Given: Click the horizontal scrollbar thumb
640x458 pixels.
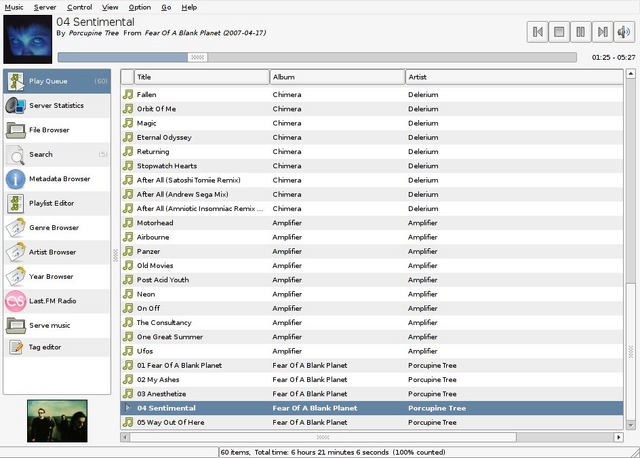Looking at the screenshot, I should click(x=323, y=437).
